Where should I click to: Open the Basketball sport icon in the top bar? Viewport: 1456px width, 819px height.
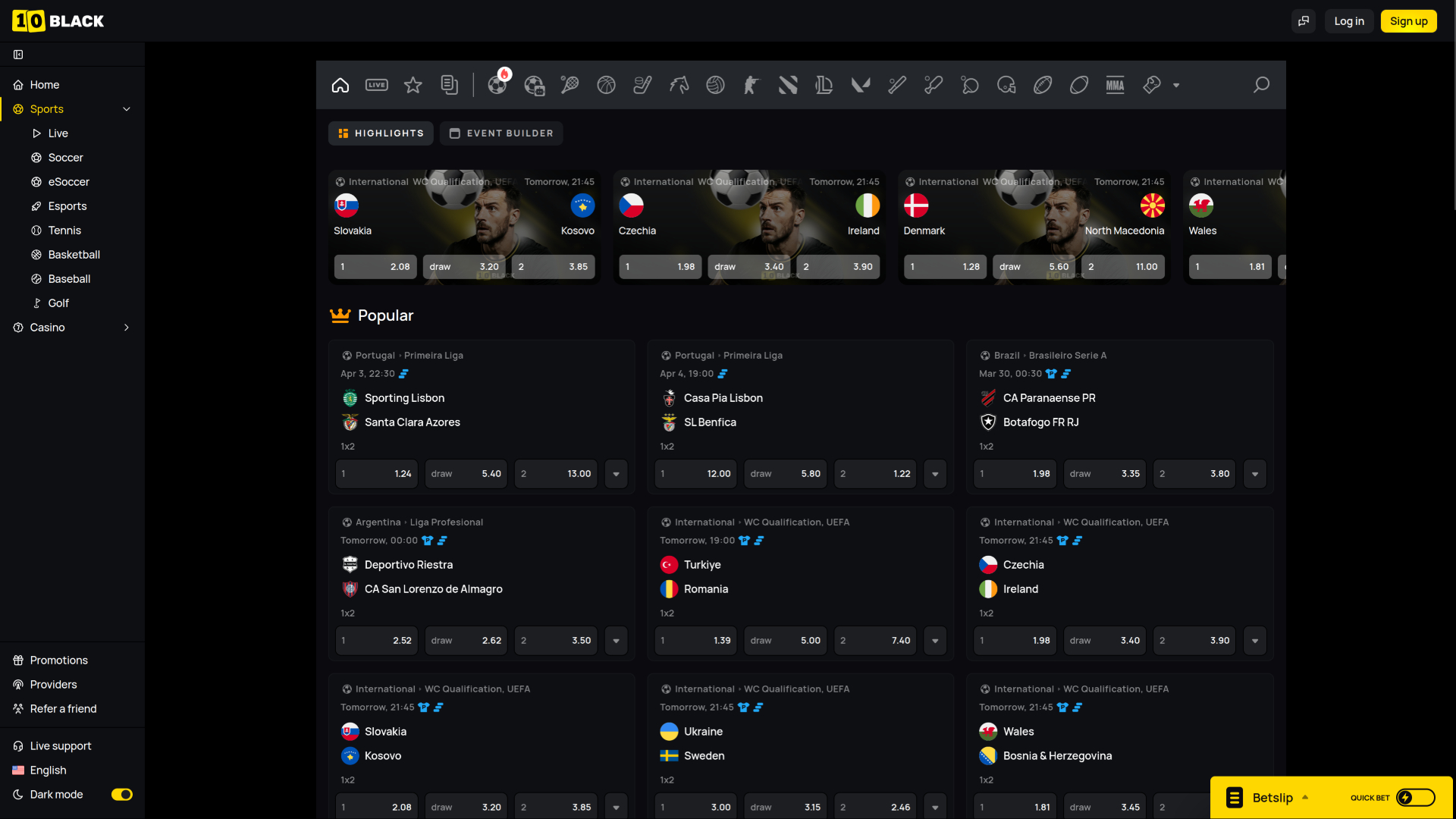click(606, 85)
